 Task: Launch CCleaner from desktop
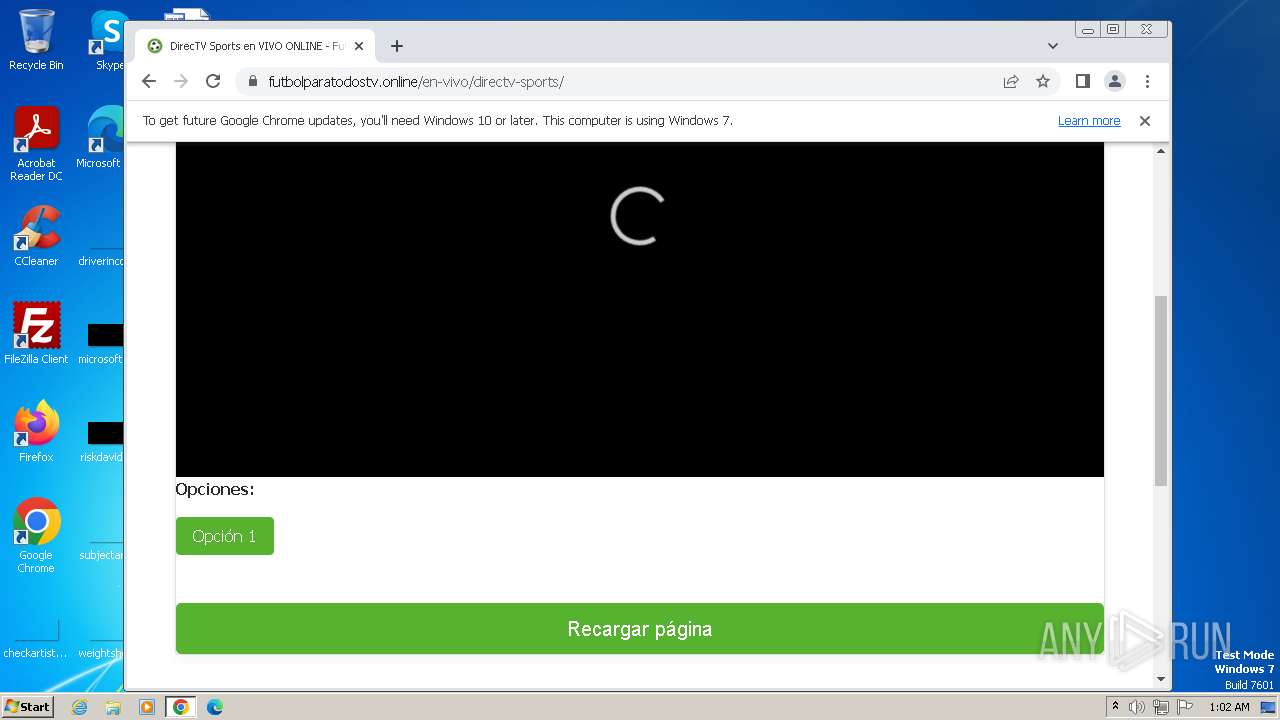coord(36,236)
